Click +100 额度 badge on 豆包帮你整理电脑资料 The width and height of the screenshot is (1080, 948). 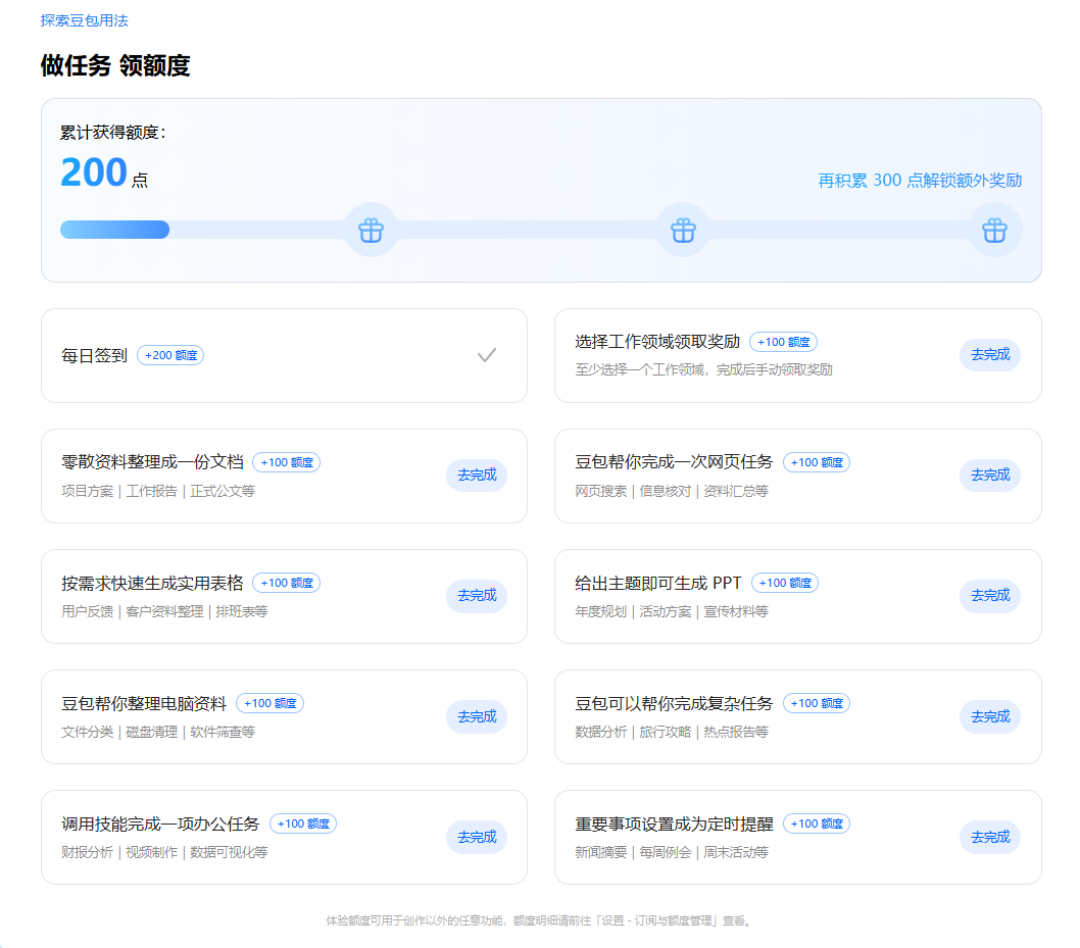point(270,703)
